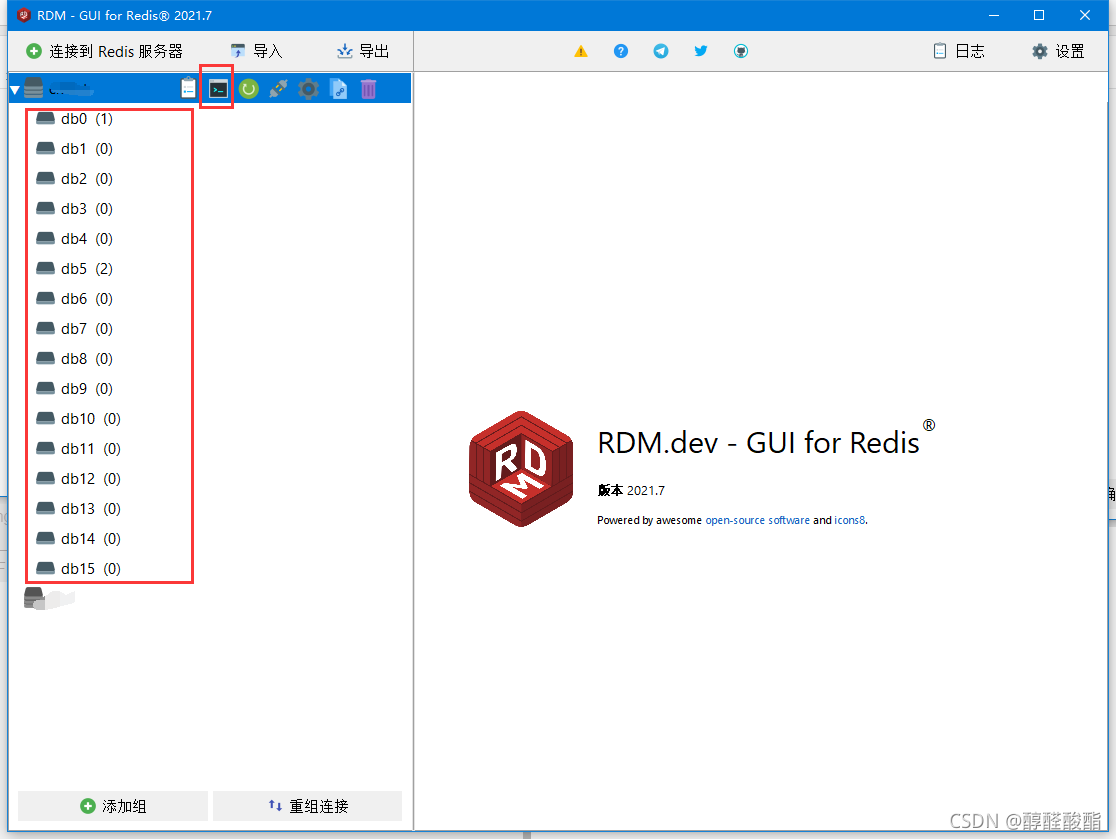Viewport: 1116px width, 839px height.
Task: Click Add Group (添加组) button
Action: coord(113,806)
